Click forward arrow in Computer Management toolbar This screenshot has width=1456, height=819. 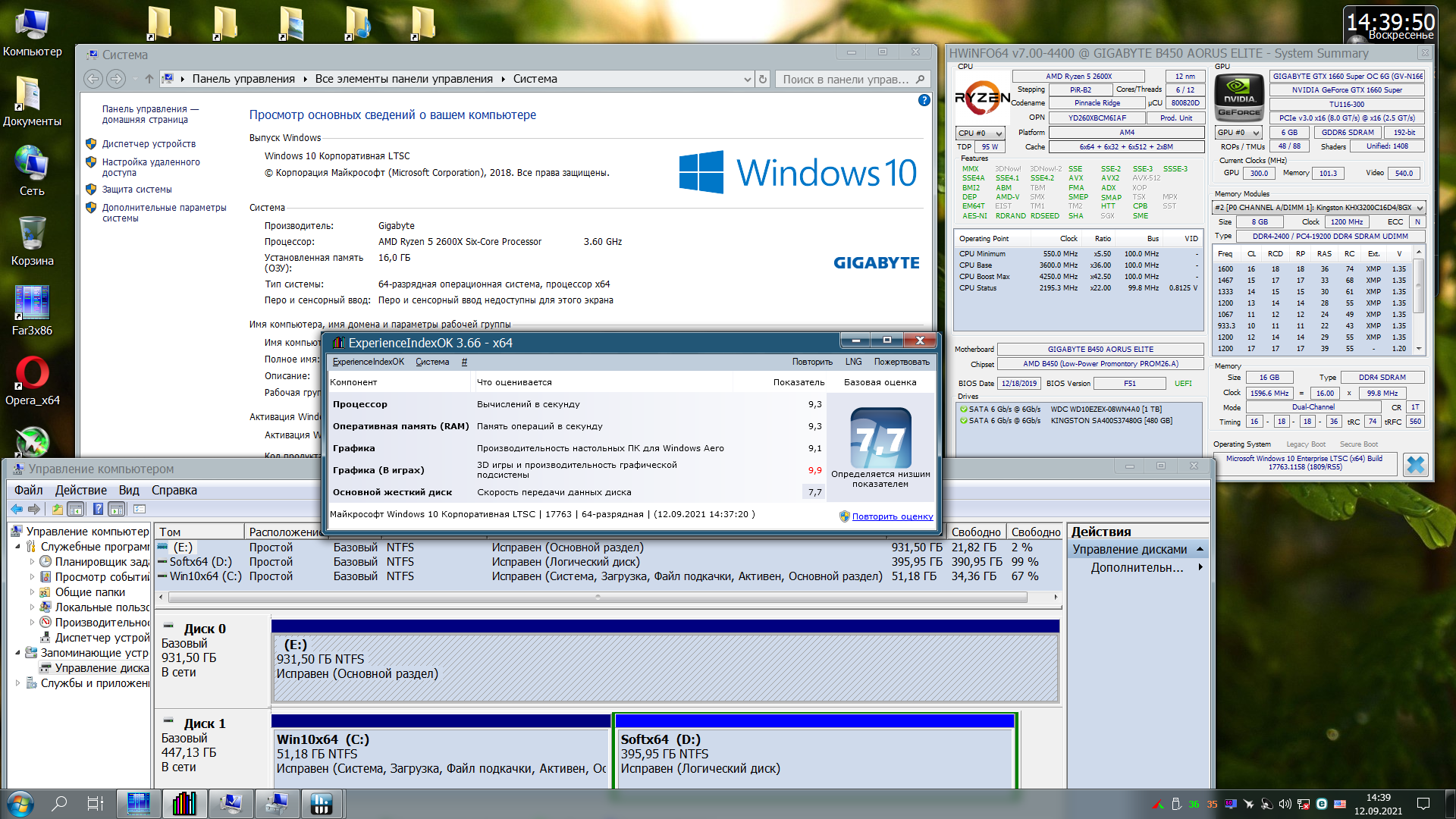coord(34,509)
